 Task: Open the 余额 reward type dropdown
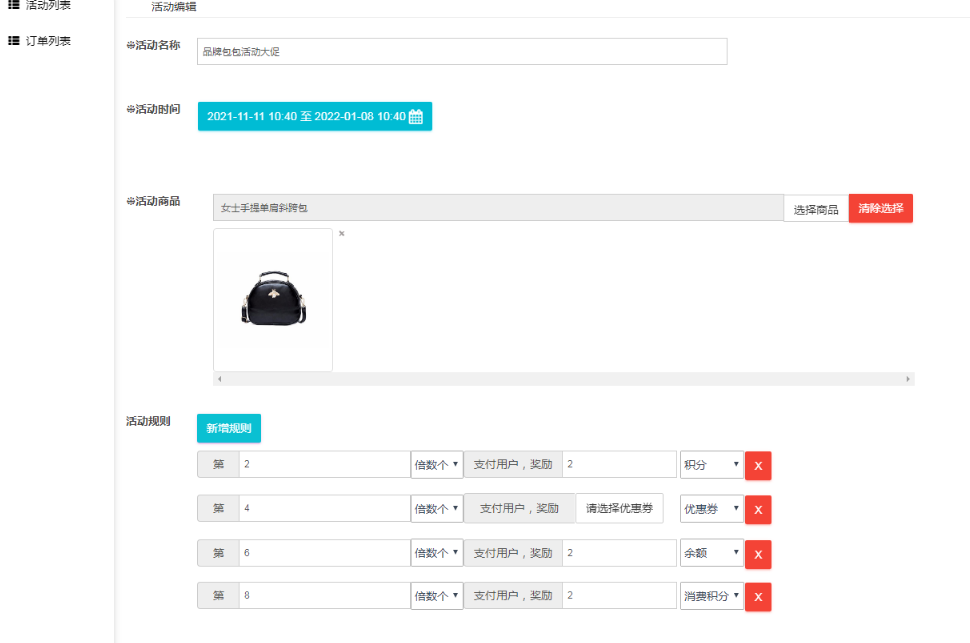click(x=711, y=553)
